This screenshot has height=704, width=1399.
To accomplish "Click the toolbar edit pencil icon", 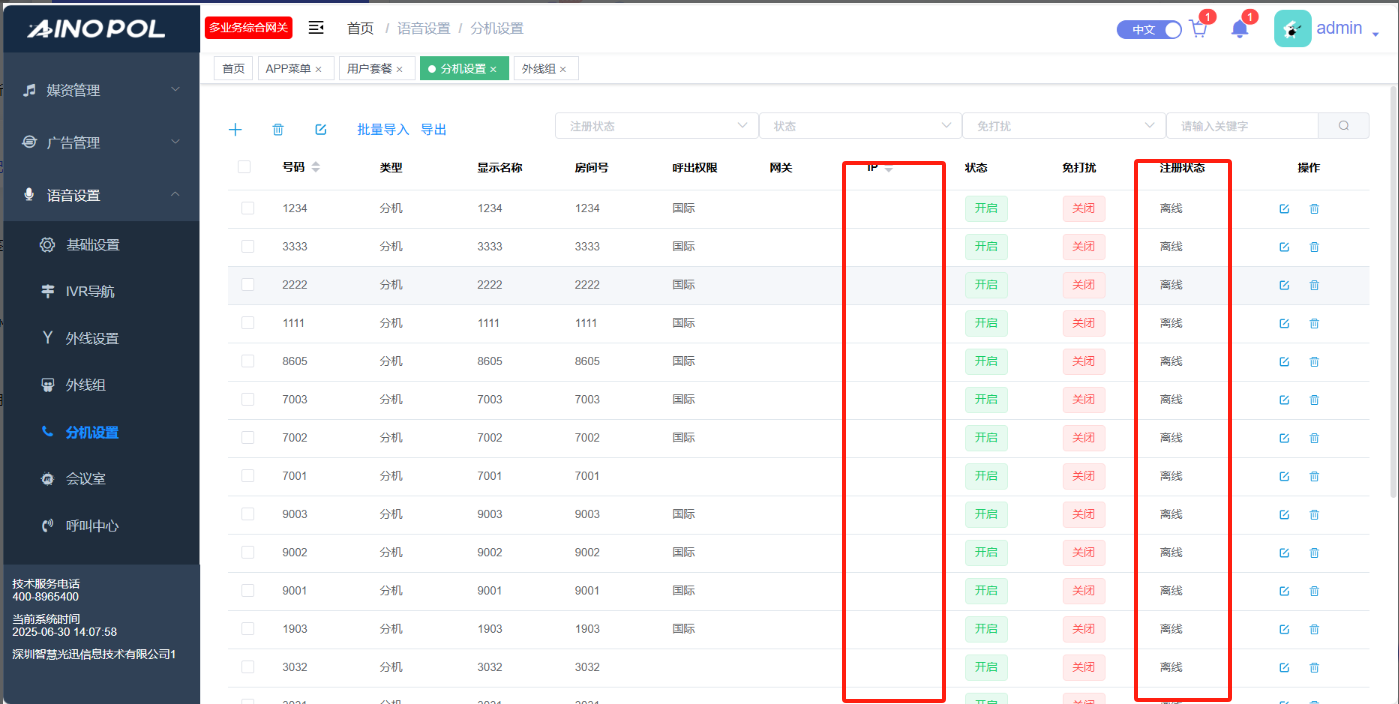I will tap(321, 130).
